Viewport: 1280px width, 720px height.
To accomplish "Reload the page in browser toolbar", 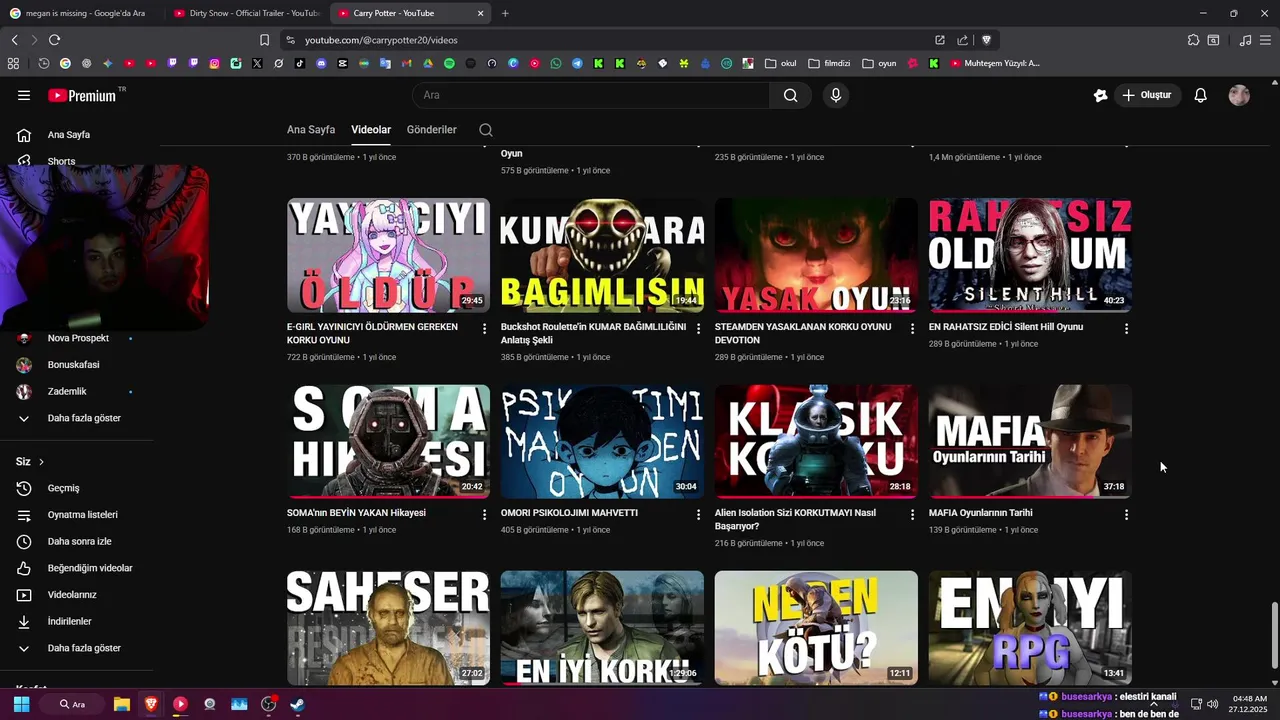I will [54, 40].
